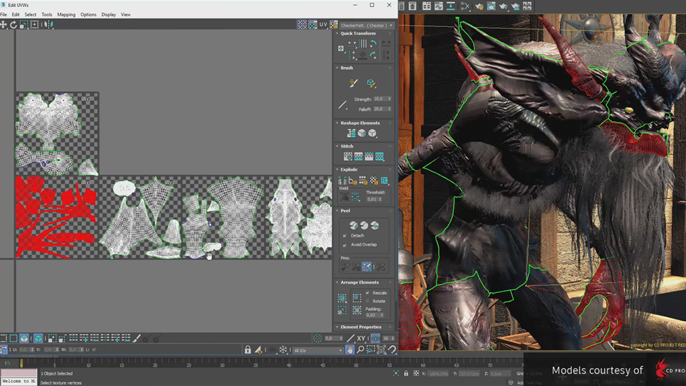This screenshot has width=686, height=386.
Task: Click the Rotate -90 icon in Quick Transform
Action: coord(373,55)
